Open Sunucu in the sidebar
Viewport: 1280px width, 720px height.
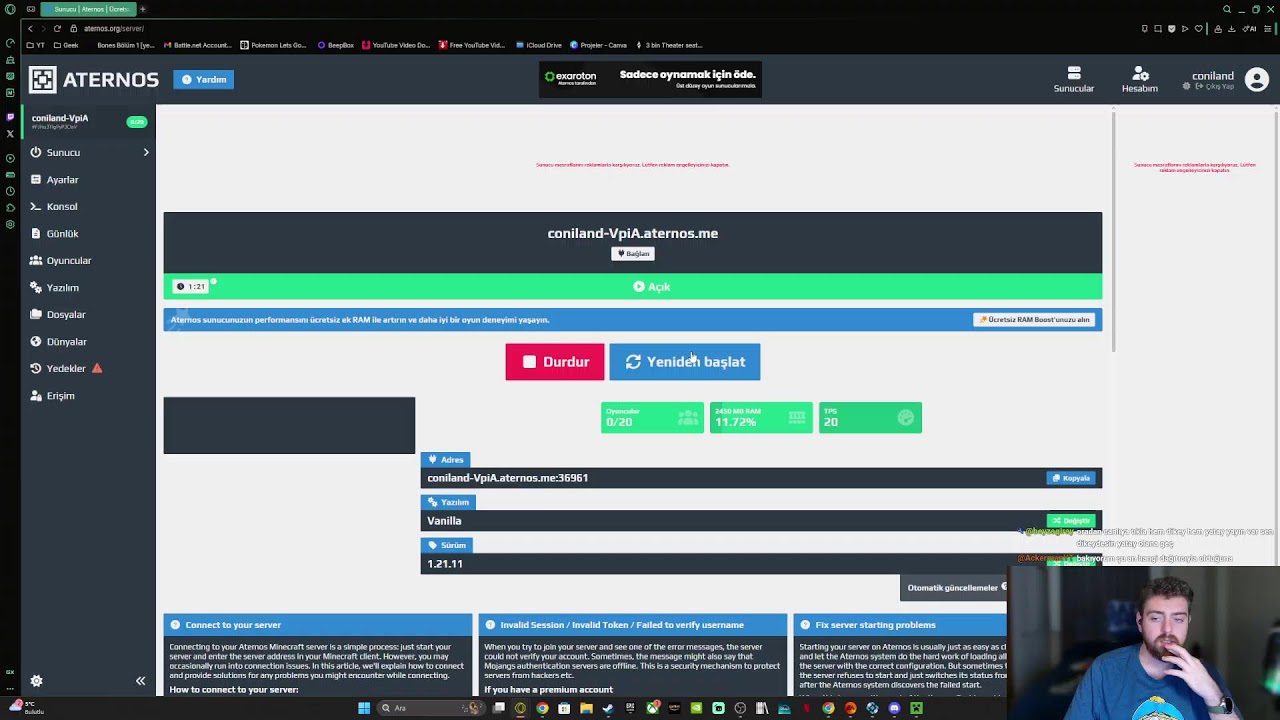[63, 152]
